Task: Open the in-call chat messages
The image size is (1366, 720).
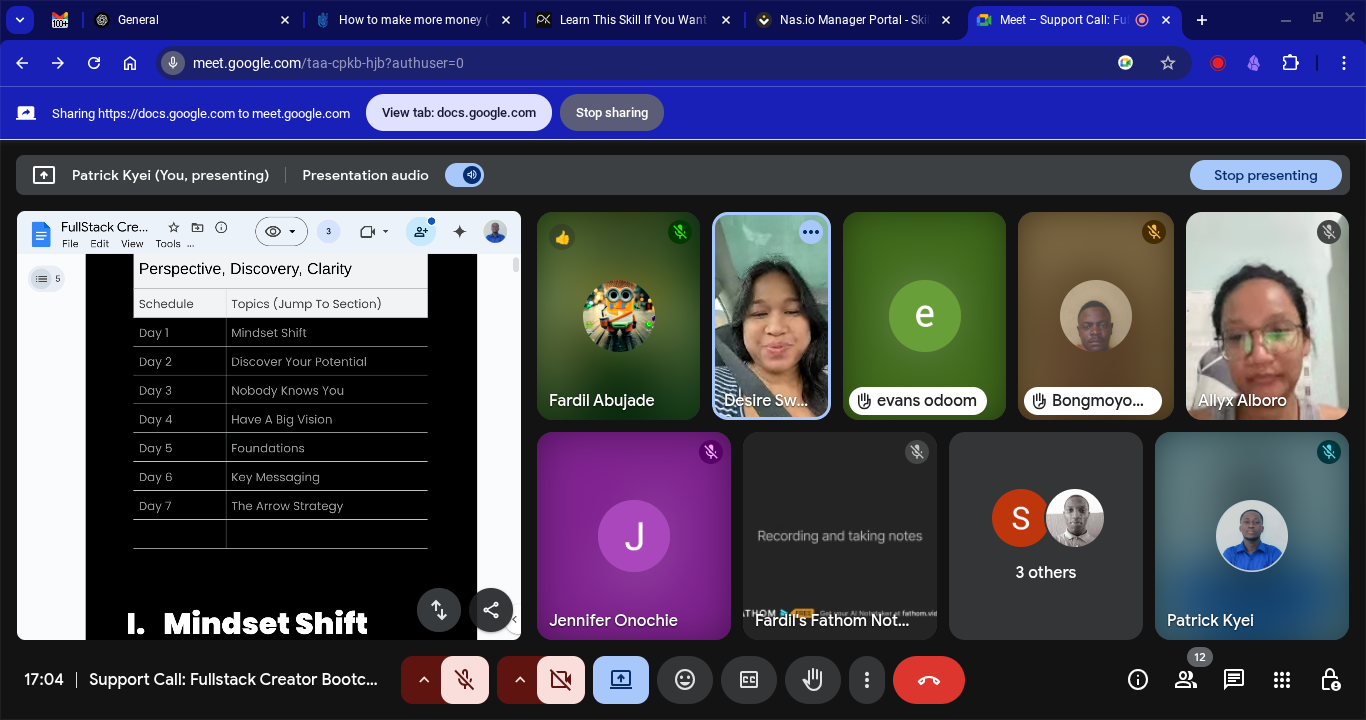Action: click(x=1234, y=680)
